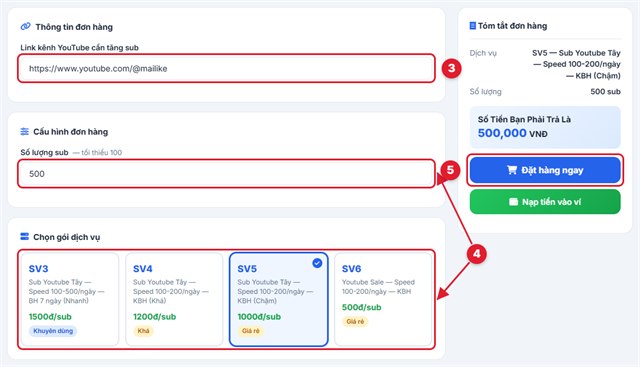Click the blue checkmark on SV5 card

click(x=317, y=263)
